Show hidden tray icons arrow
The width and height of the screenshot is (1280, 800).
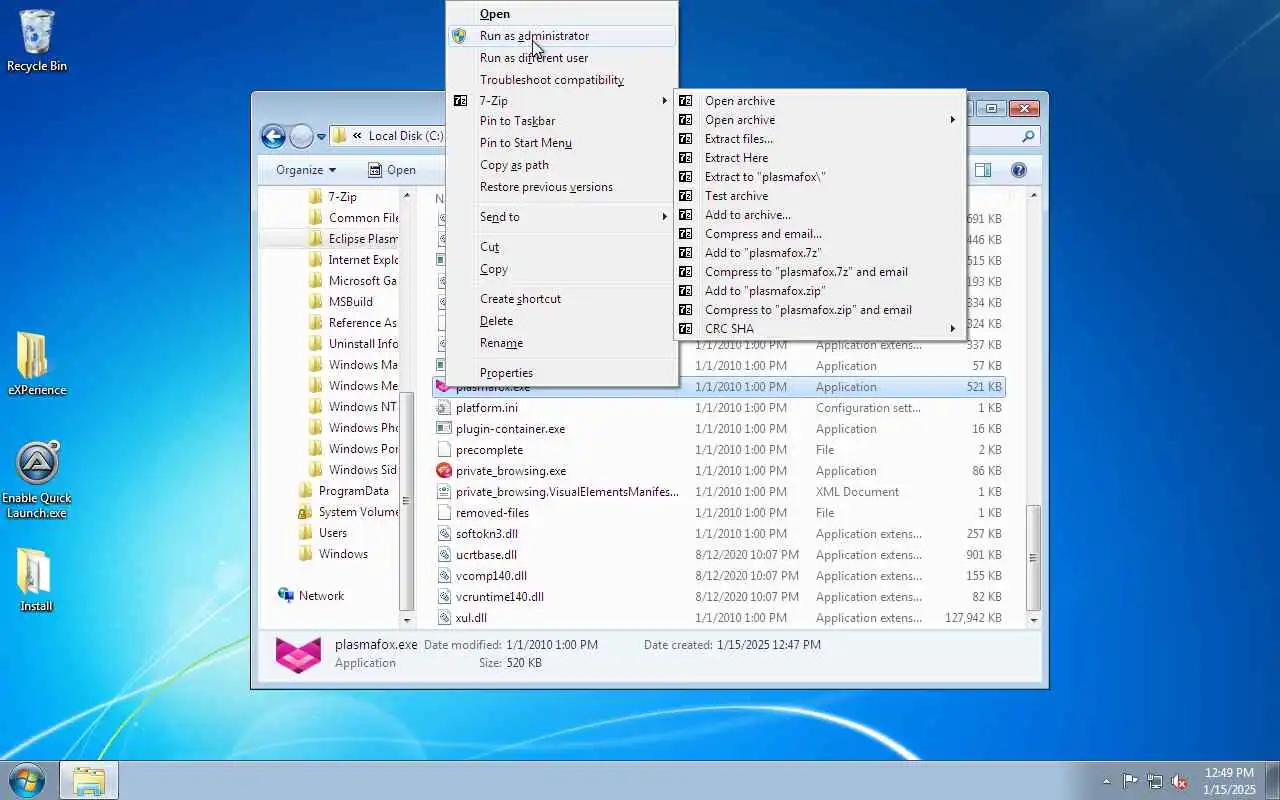tap(1106, 781)
